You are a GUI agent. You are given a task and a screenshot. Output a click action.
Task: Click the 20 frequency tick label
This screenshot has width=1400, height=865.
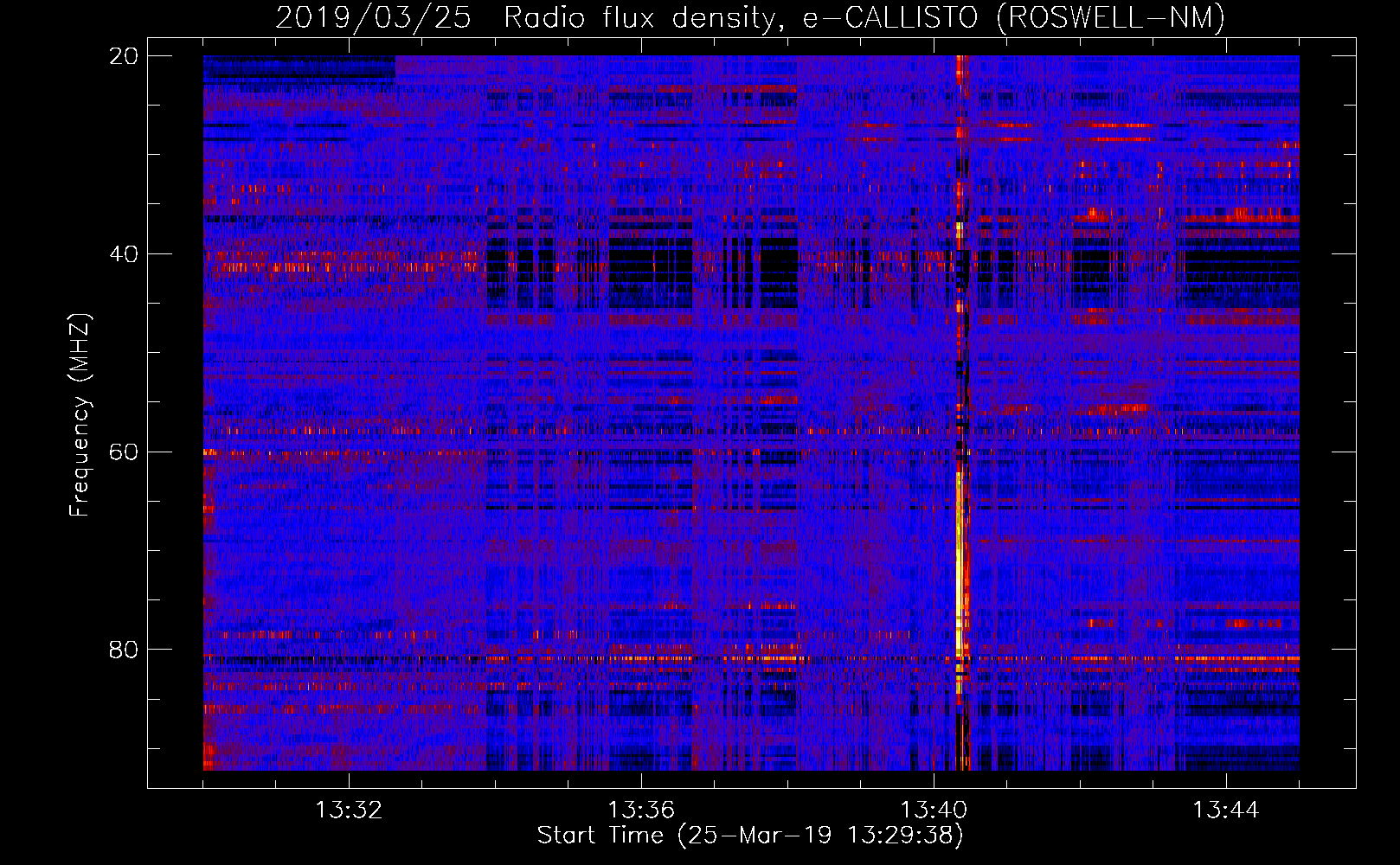[124, 56]
